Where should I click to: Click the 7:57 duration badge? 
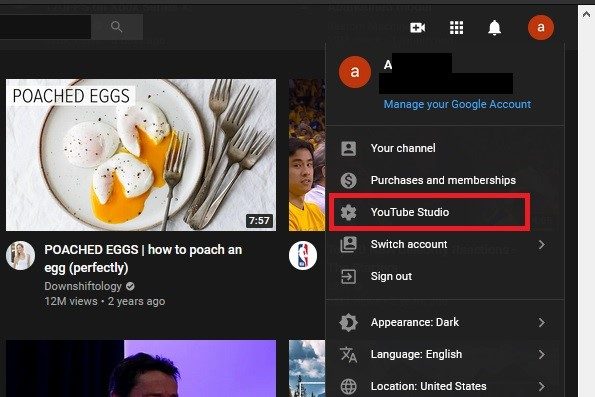[x=259, y=221]
